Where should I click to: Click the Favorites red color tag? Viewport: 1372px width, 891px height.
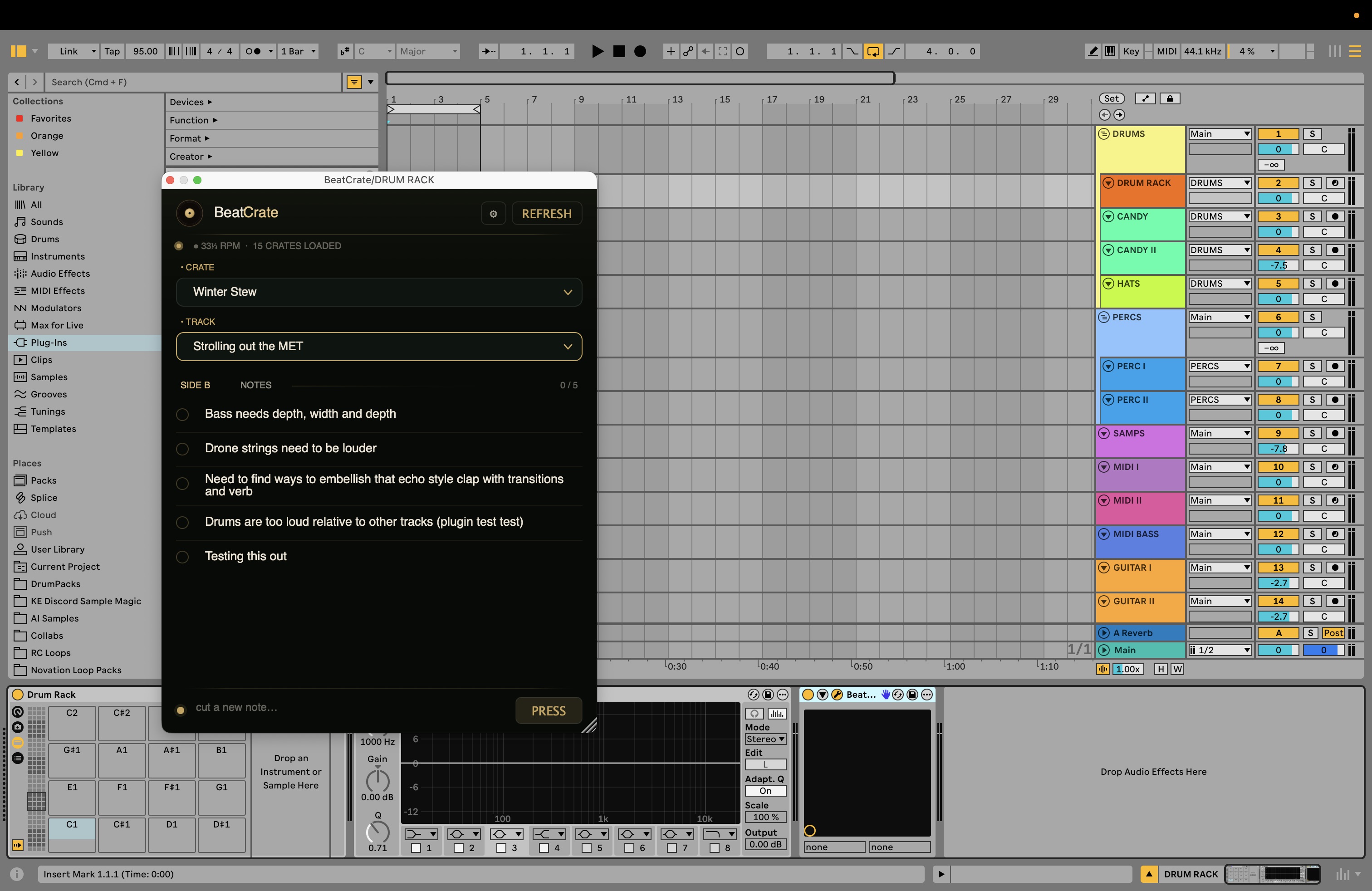pyautogui.click(x=19, y=118)
